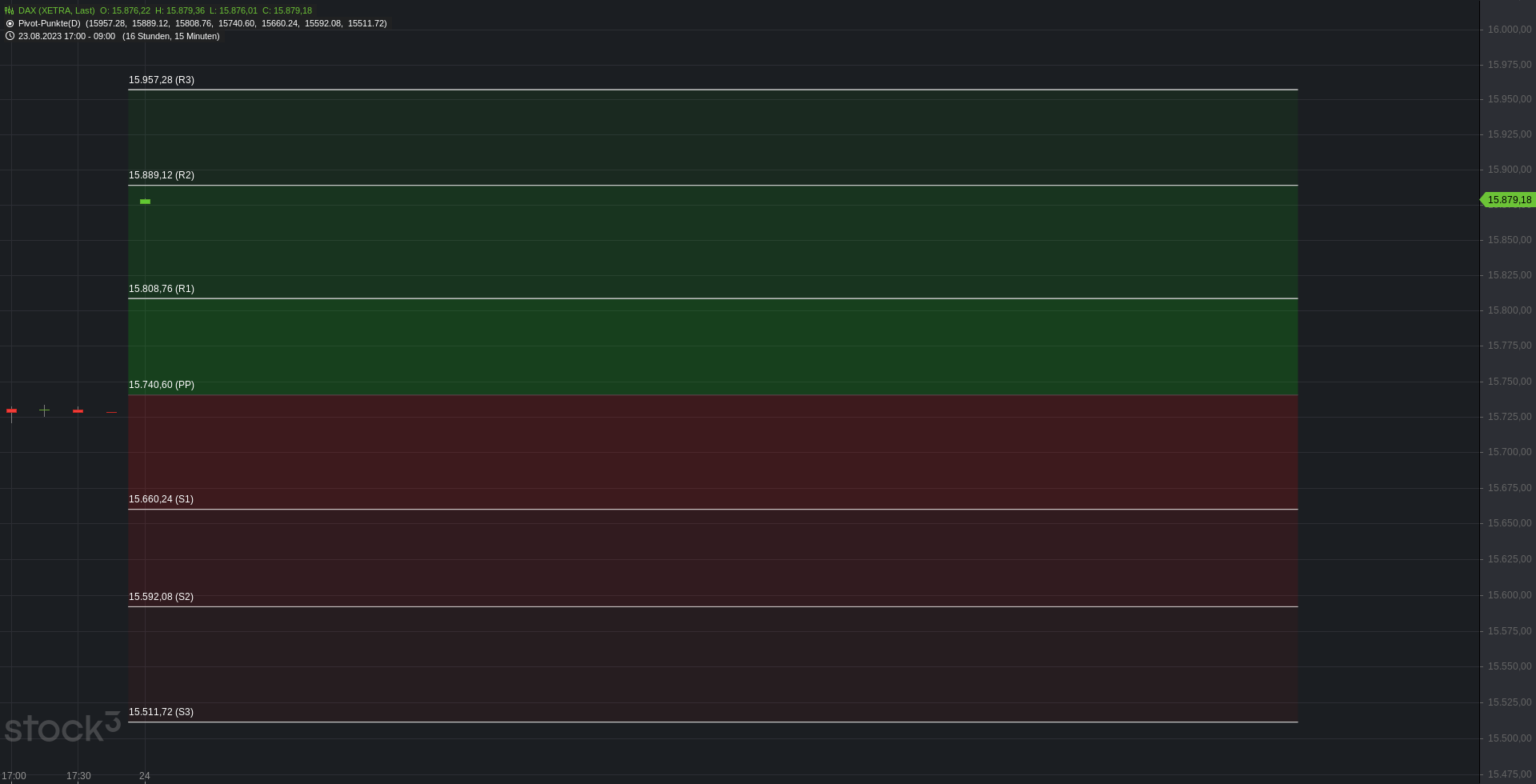Select the 15.889,12 (R2) resistance label
Viewport: 1536px width, 784px height.
tap(162, 175)
